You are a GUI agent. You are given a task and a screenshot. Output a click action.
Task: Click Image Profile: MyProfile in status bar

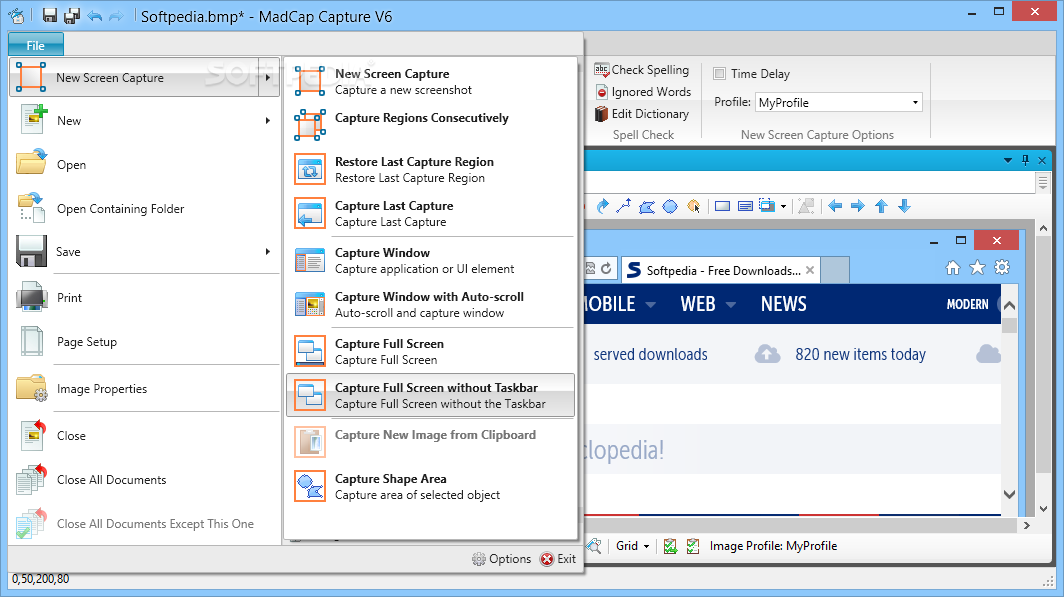click(x=773, y=546)
